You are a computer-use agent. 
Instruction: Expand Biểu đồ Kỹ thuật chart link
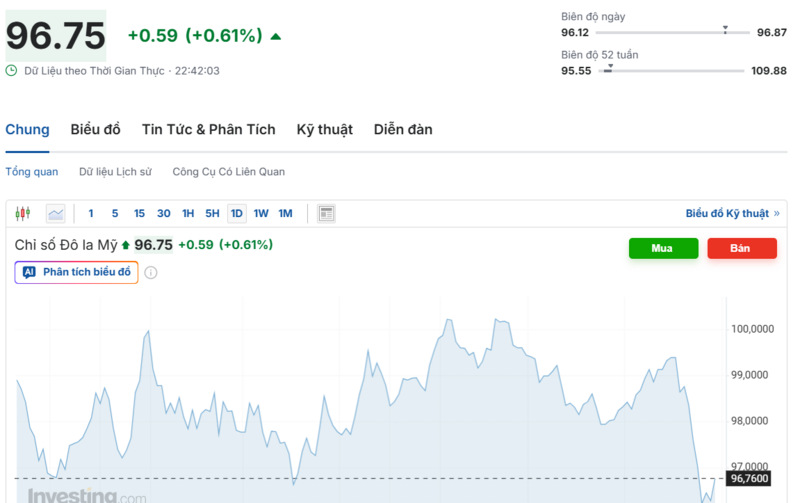pyautogui.click(x=732, y=213)
